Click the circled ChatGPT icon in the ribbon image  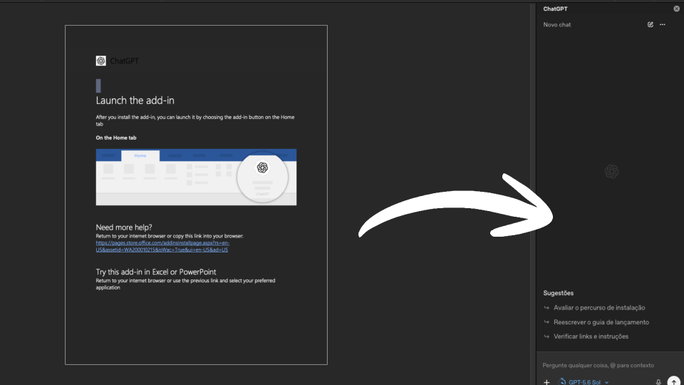262,167
